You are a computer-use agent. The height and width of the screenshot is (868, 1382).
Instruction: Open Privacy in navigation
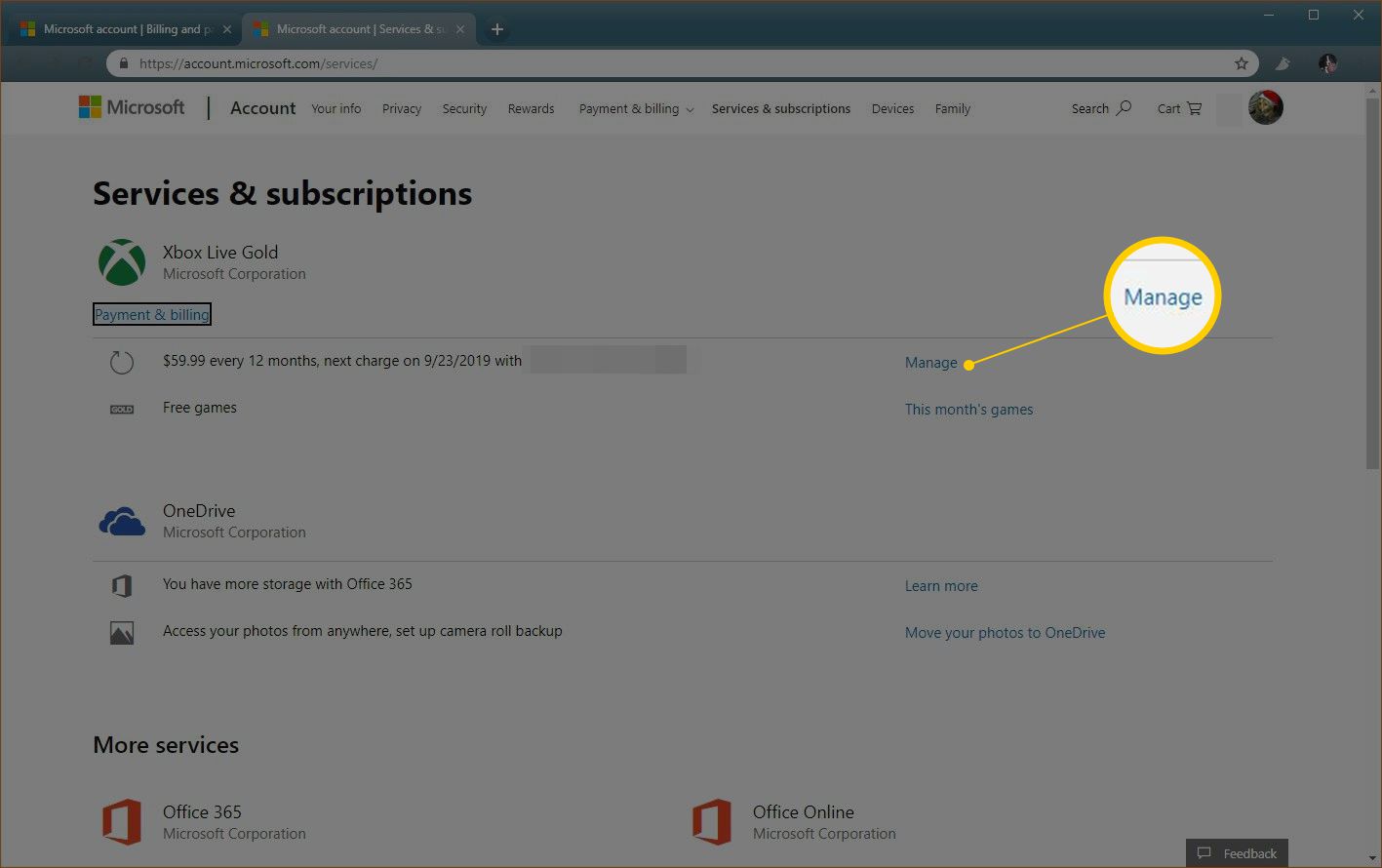coord(402,109)
